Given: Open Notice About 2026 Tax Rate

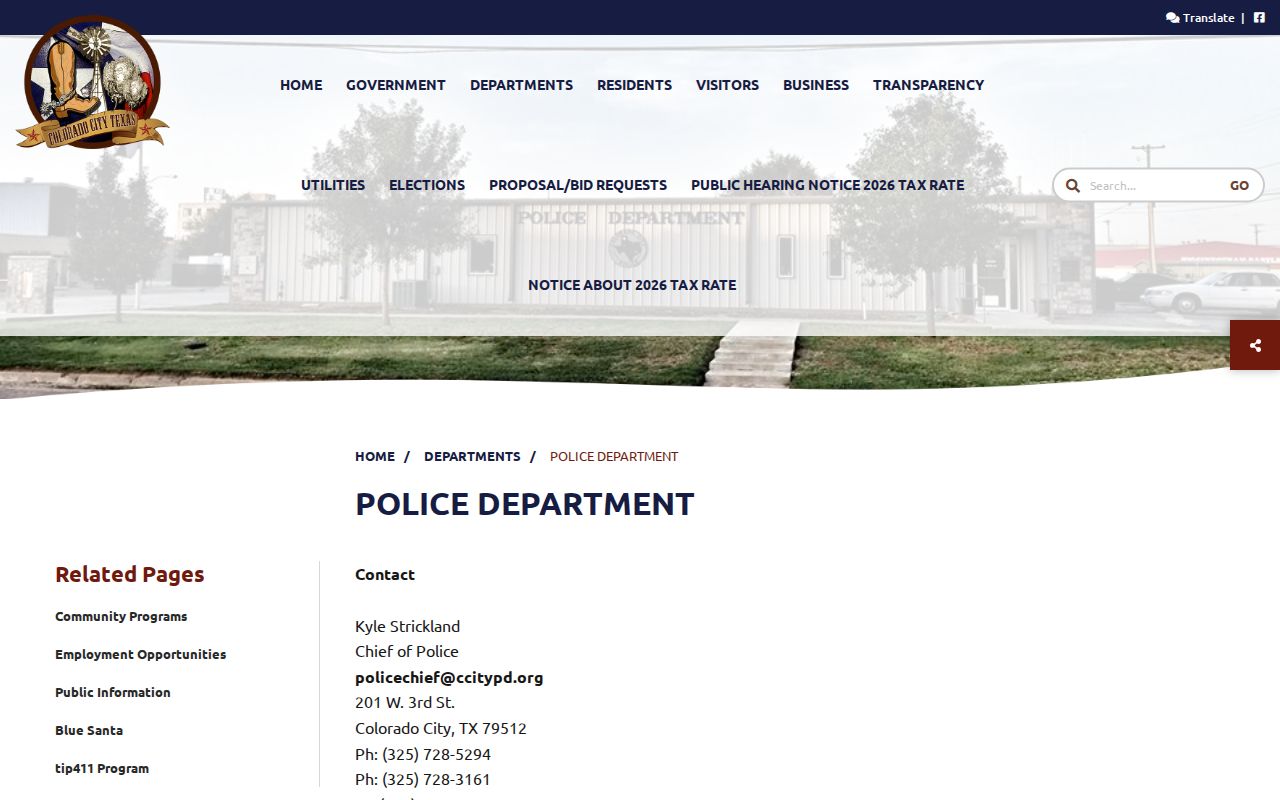Looking at the screenshot, I should [x=632, y=285].
